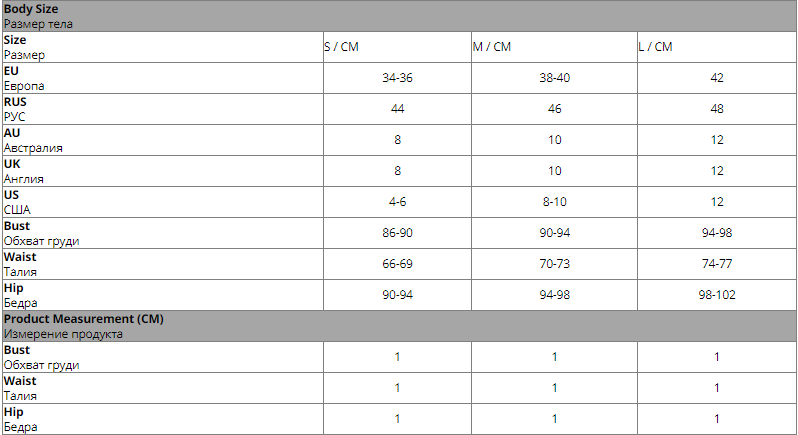This screenshot has height=435, width=798.
Task: Select the L / CM column header
Action: (717, 47)
